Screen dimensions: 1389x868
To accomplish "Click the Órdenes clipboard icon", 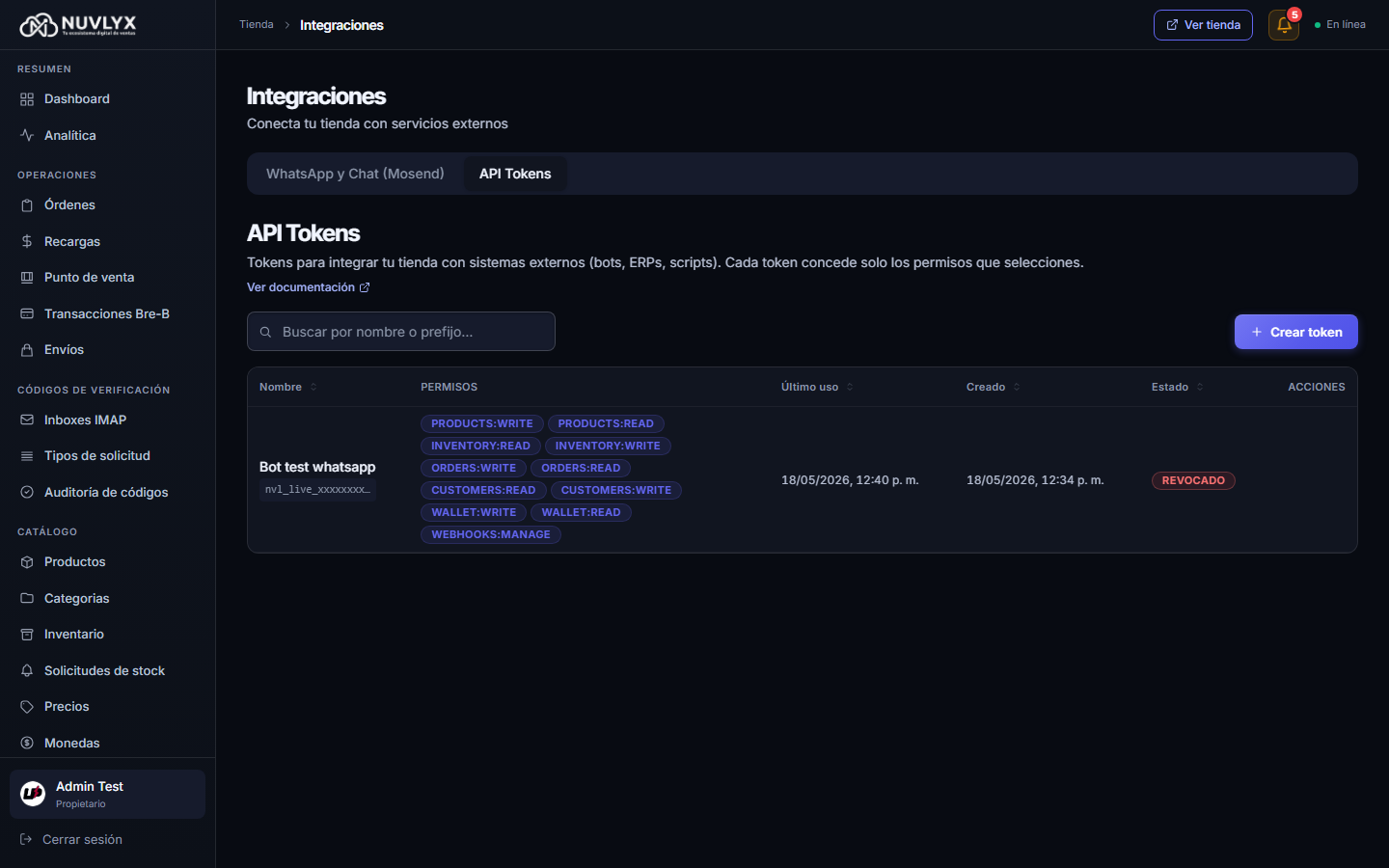I will pos(27,205).
